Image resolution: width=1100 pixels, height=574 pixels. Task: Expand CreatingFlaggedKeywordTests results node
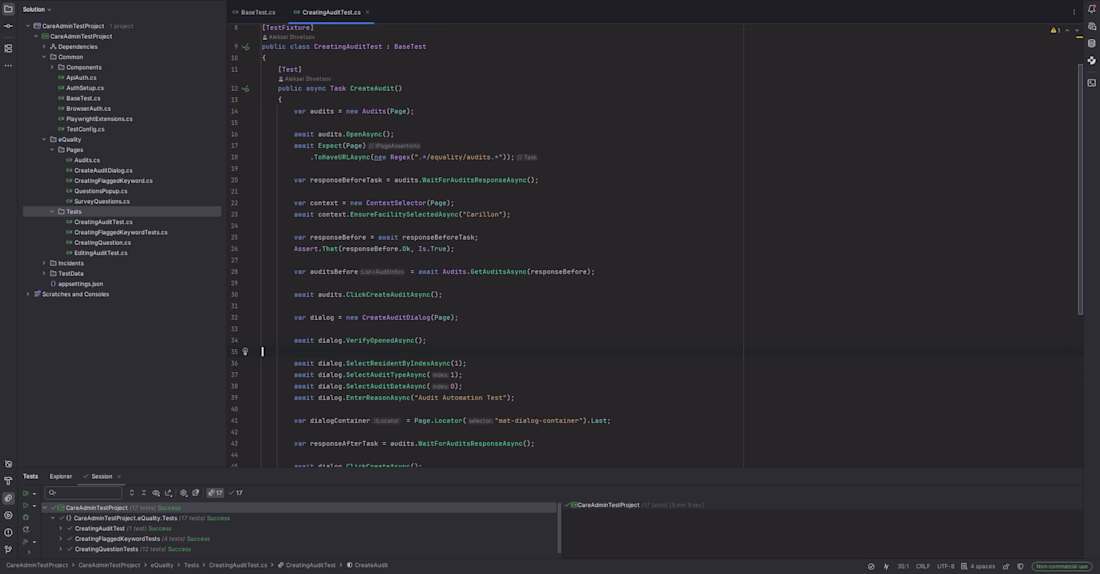pyautogui.click(x=61, y=539)
